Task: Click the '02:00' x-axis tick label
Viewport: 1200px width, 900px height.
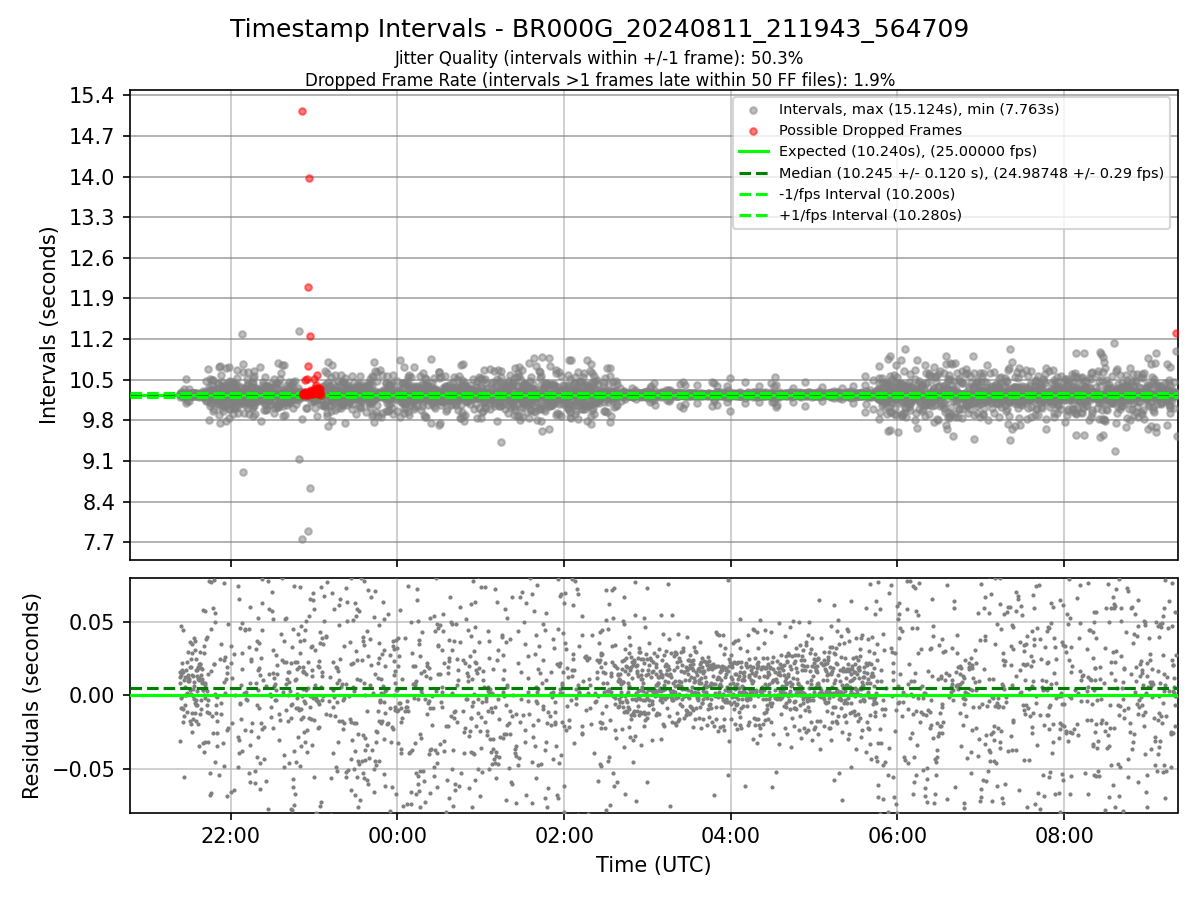Action: click(564, 837)
